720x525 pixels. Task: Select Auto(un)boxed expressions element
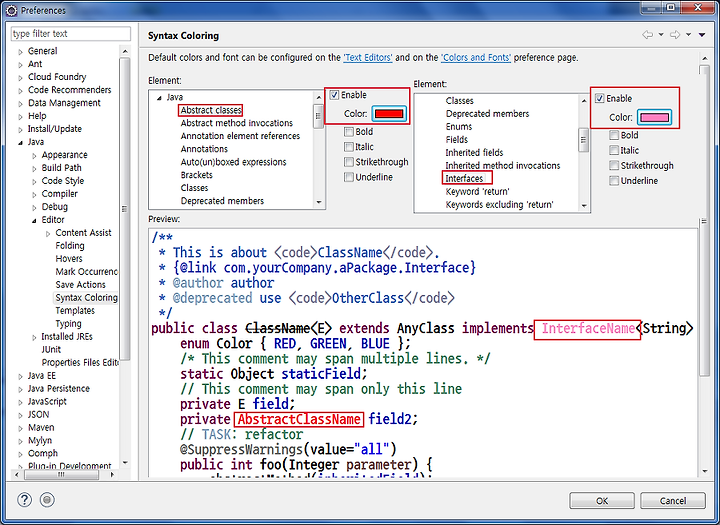233,162
